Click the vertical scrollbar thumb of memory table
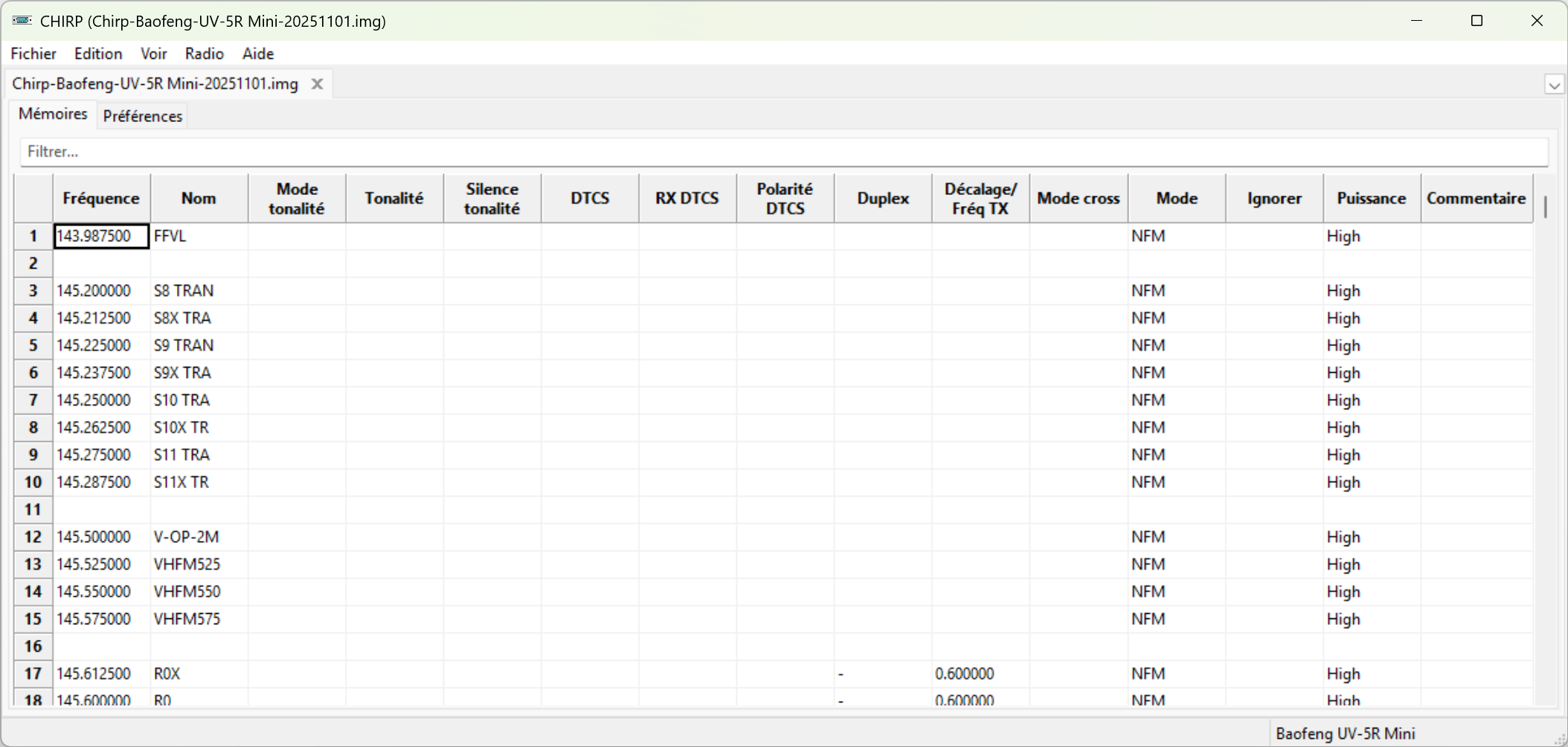1568x747 pixels. tap(1545, 207)
